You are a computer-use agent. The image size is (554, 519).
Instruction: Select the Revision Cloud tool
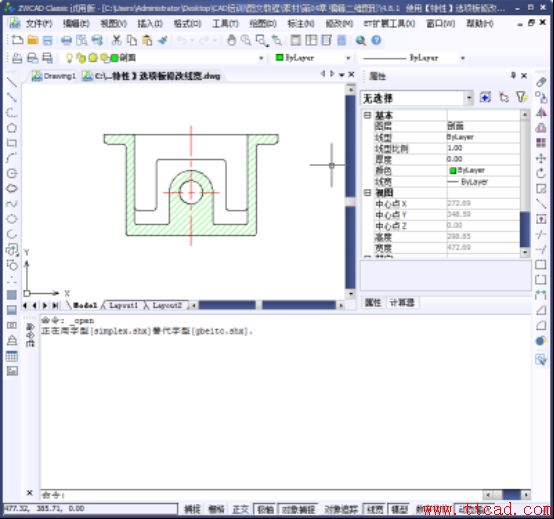(x=12, y=188)
